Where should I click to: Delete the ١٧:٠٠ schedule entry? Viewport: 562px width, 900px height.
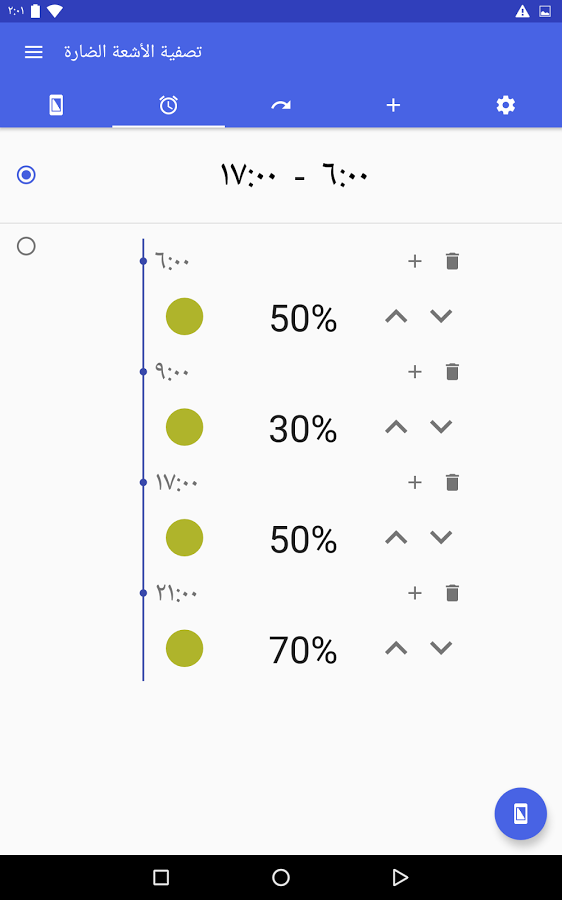coord(452,482)
